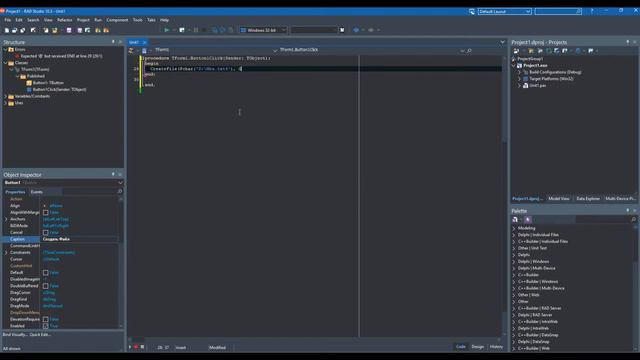Image resolution: width=640 pixels, height=360 pixels.
Task: Select the Caption property row
Action: (60, 239)
